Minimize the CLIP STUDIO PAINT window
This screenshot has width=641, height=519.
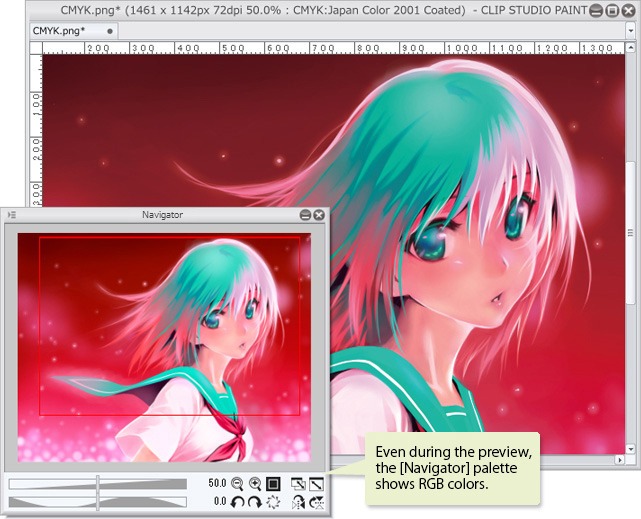[x=596, y=11]
